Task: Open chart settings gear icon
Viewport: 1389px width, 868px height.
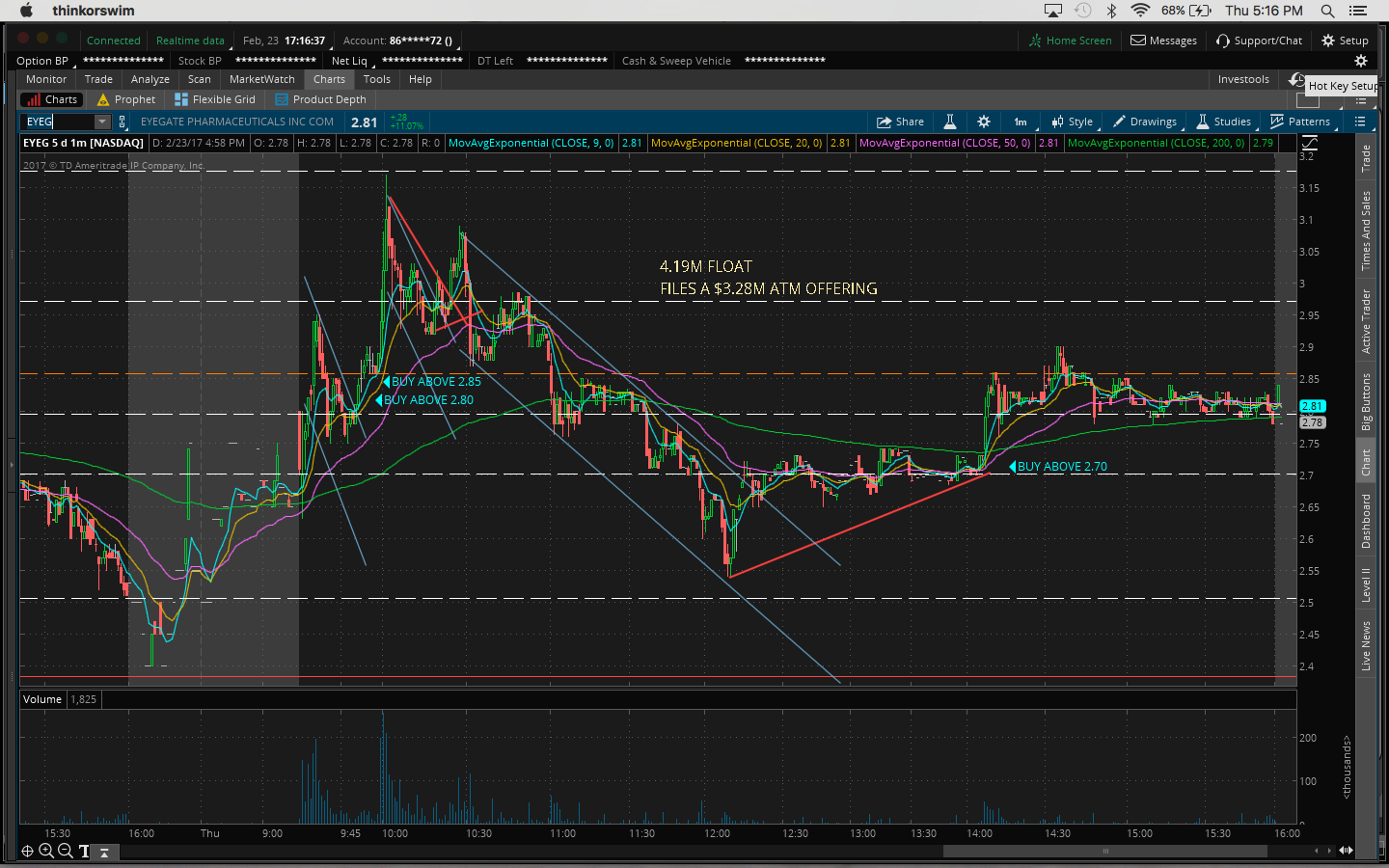Action: (x=984, y=122)
